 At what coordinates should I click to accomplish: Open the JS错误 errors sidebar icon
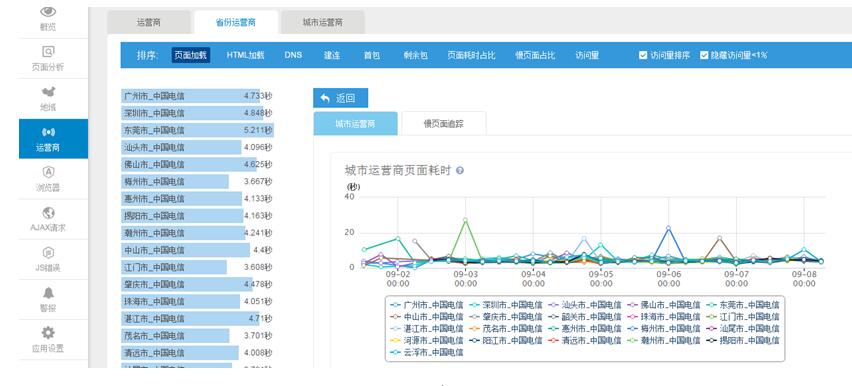pyautogui.click(x=48, y=253)
